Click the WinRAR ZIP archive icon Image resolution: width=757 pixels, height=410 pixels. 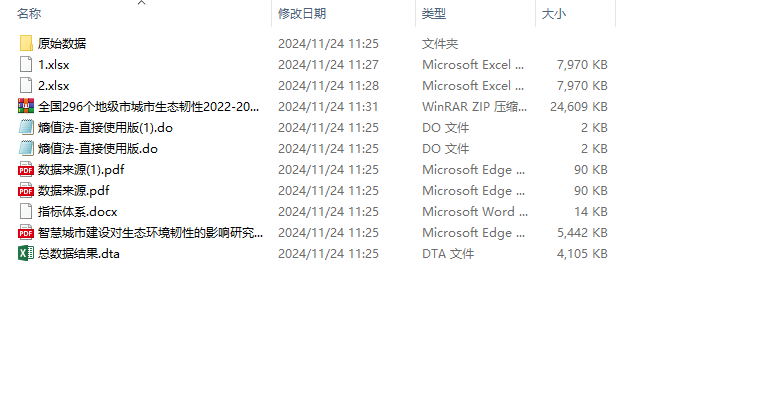point(26,106)
